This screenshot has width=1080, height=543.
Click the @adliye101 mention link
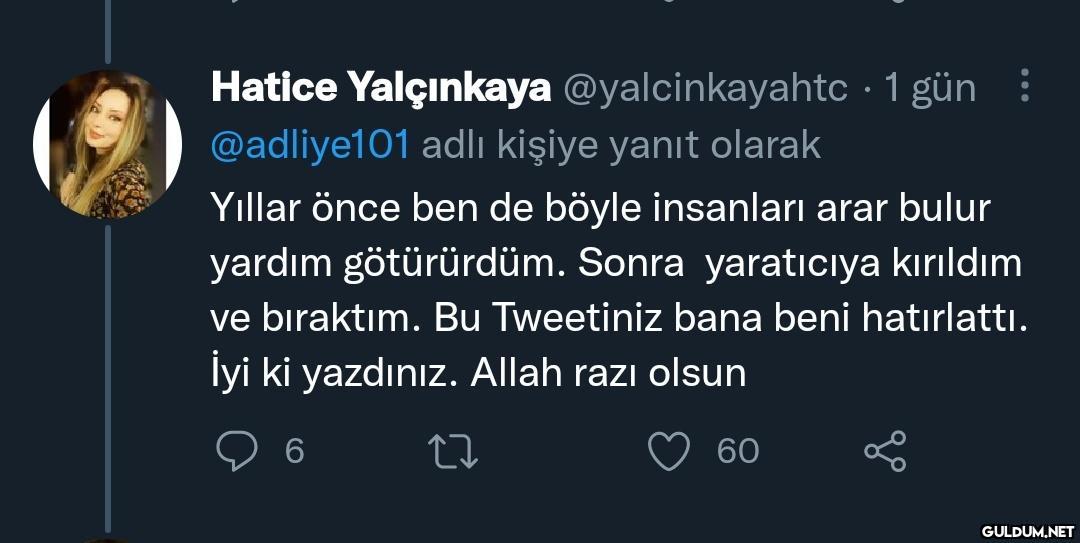point(310,146)
